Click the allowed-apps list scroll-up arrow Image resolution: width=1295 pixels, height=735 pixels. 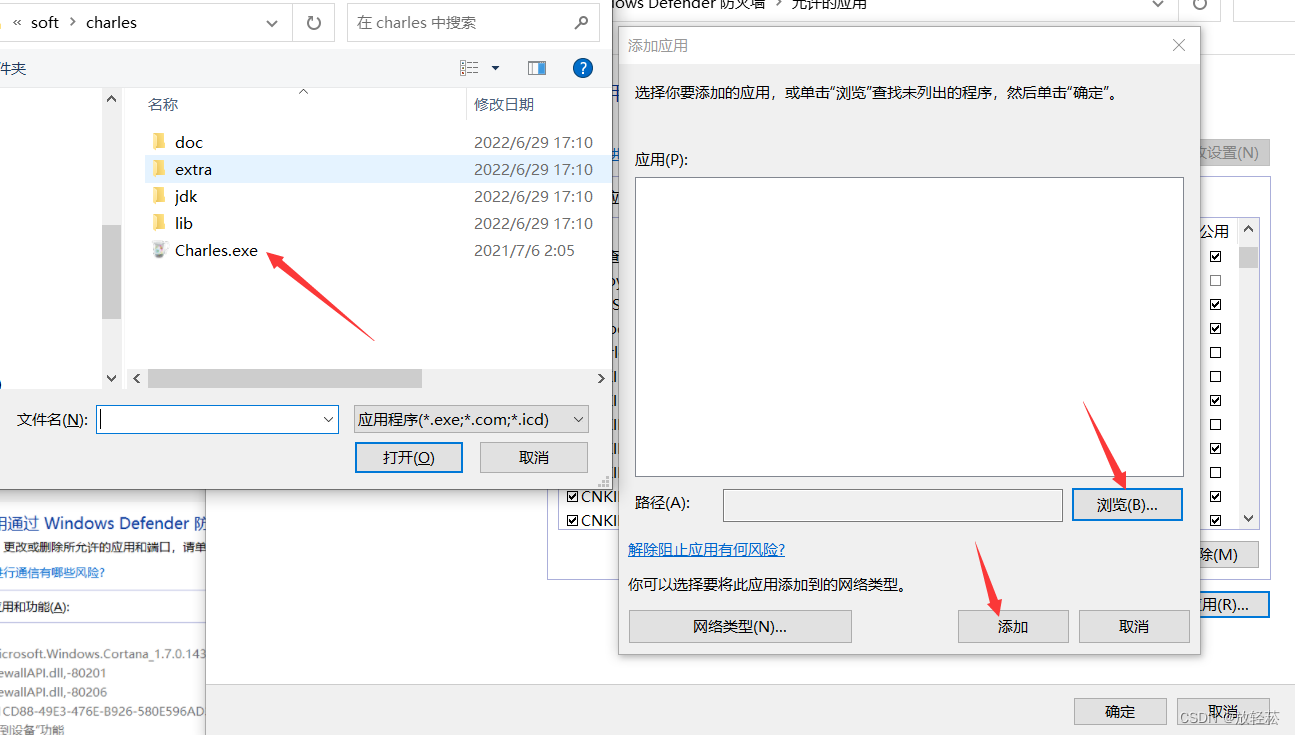pyautogui.click(x=1248, y=231)
